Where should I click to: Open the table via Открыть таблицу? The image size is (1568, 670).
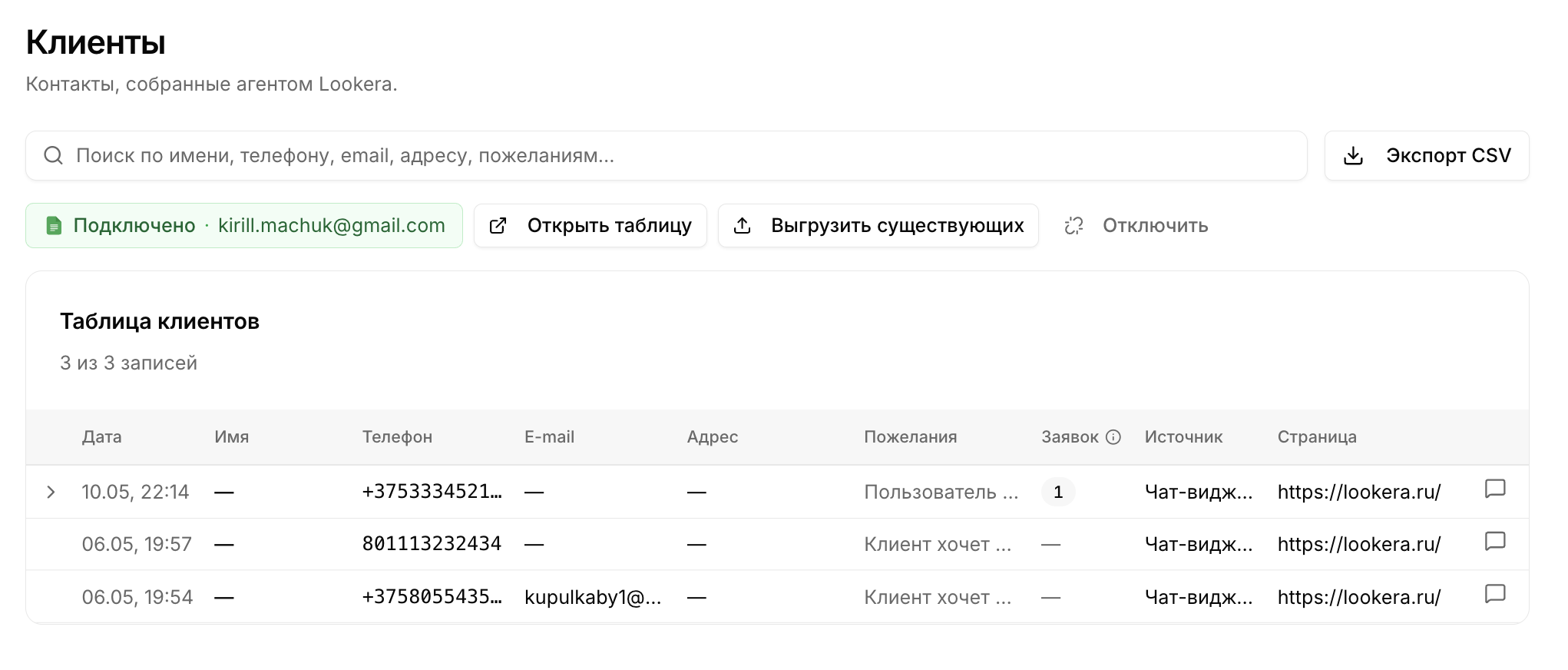tap(590, 226)
